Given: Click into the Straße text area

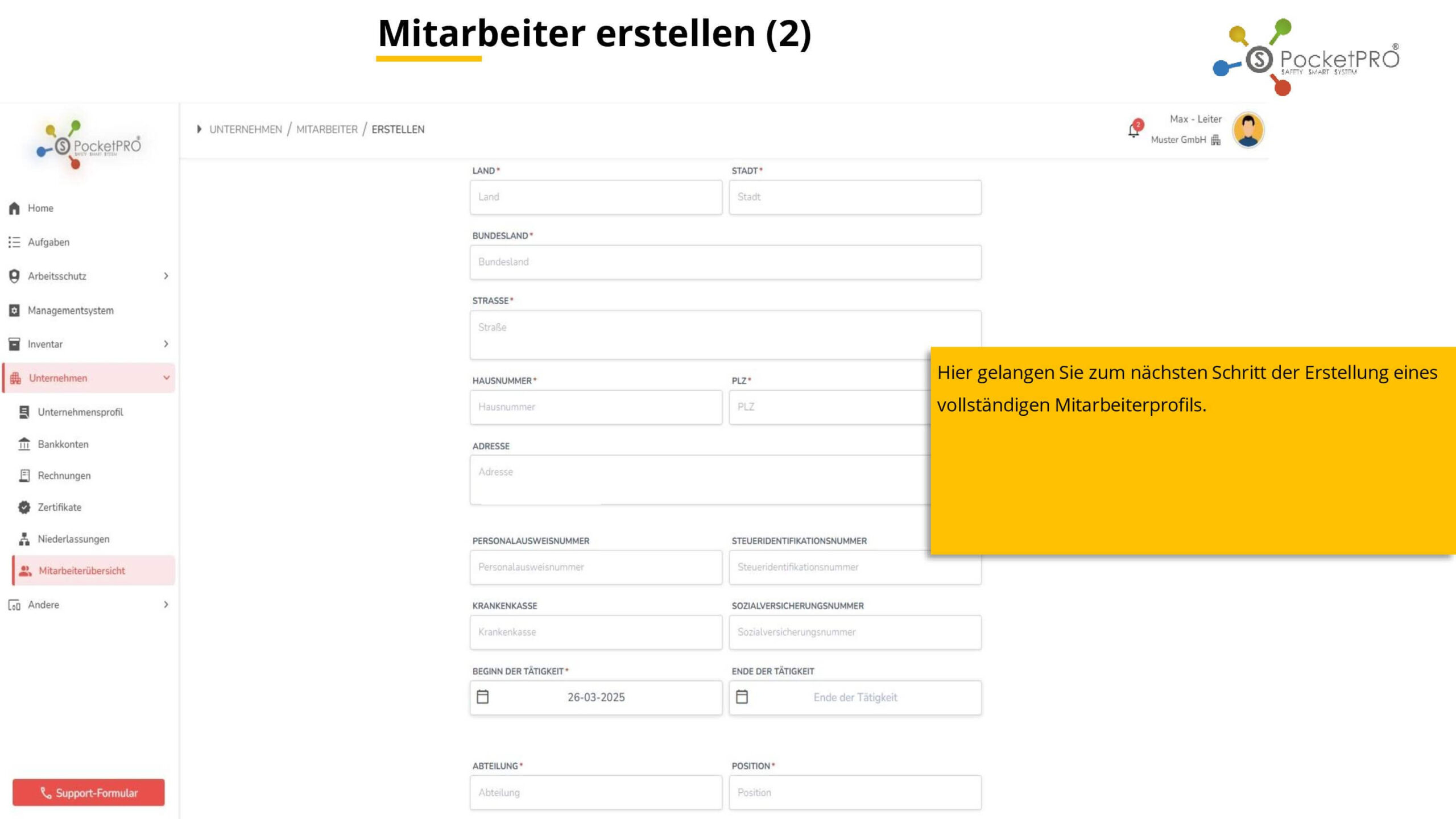Looking at the screenshot, I should click(726, 335).
